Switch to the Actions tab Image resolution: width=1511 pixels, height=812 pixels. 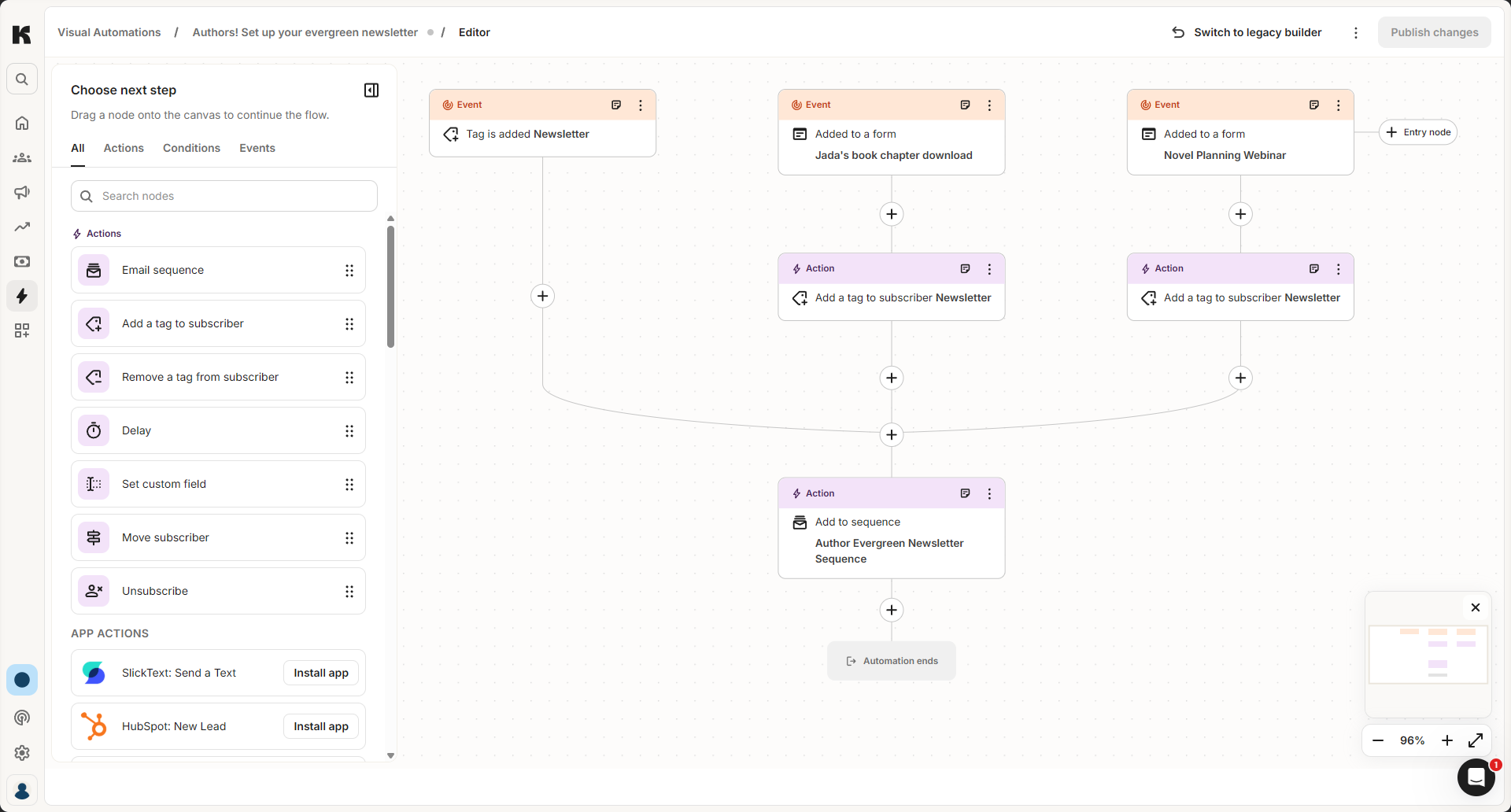click(x=124, y=149)
